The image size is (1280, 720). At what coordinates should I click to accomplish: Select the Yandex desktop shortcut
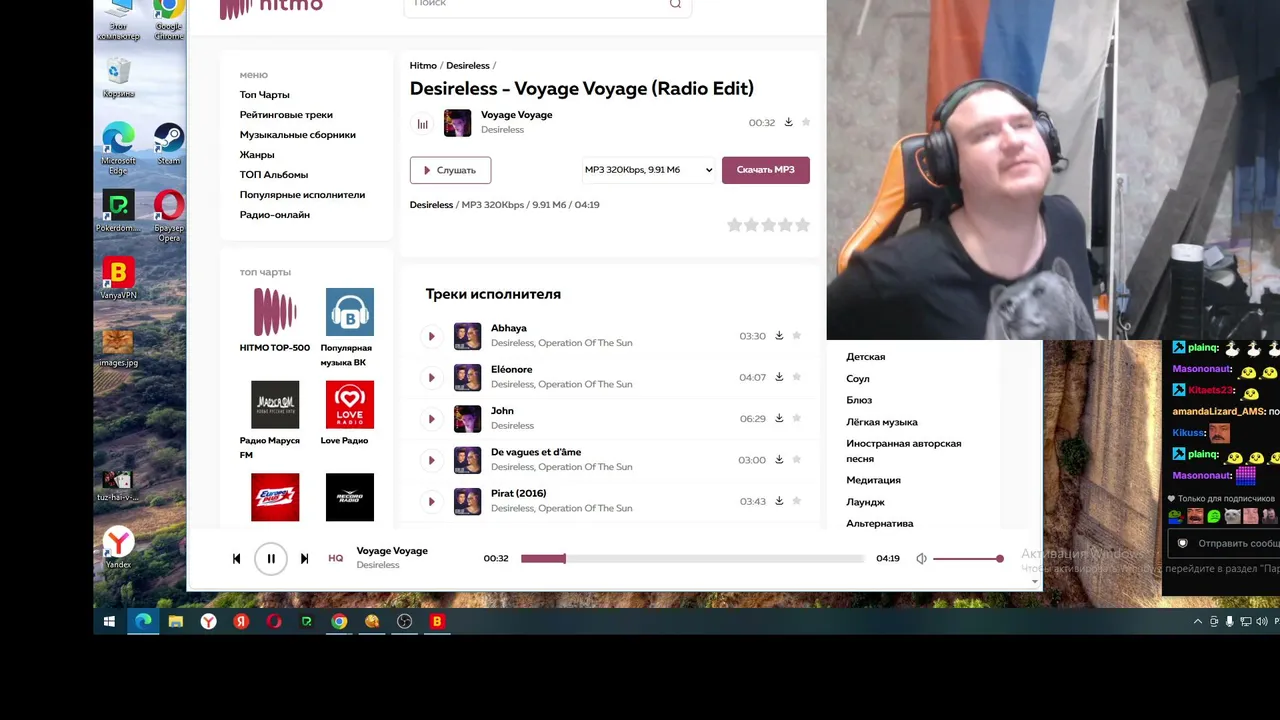click(x=118, y=548)
